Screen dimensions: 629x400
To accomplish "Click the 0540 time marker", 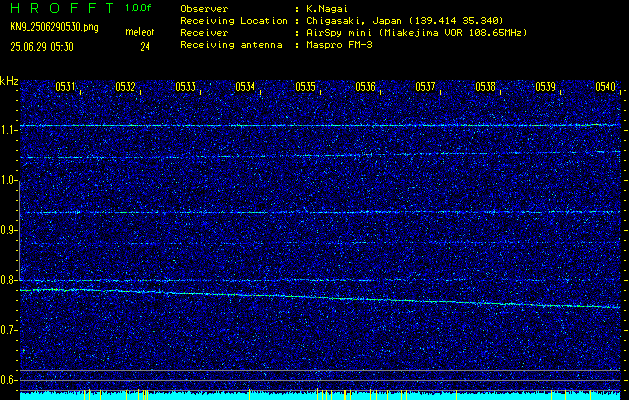I will point(605,87).
